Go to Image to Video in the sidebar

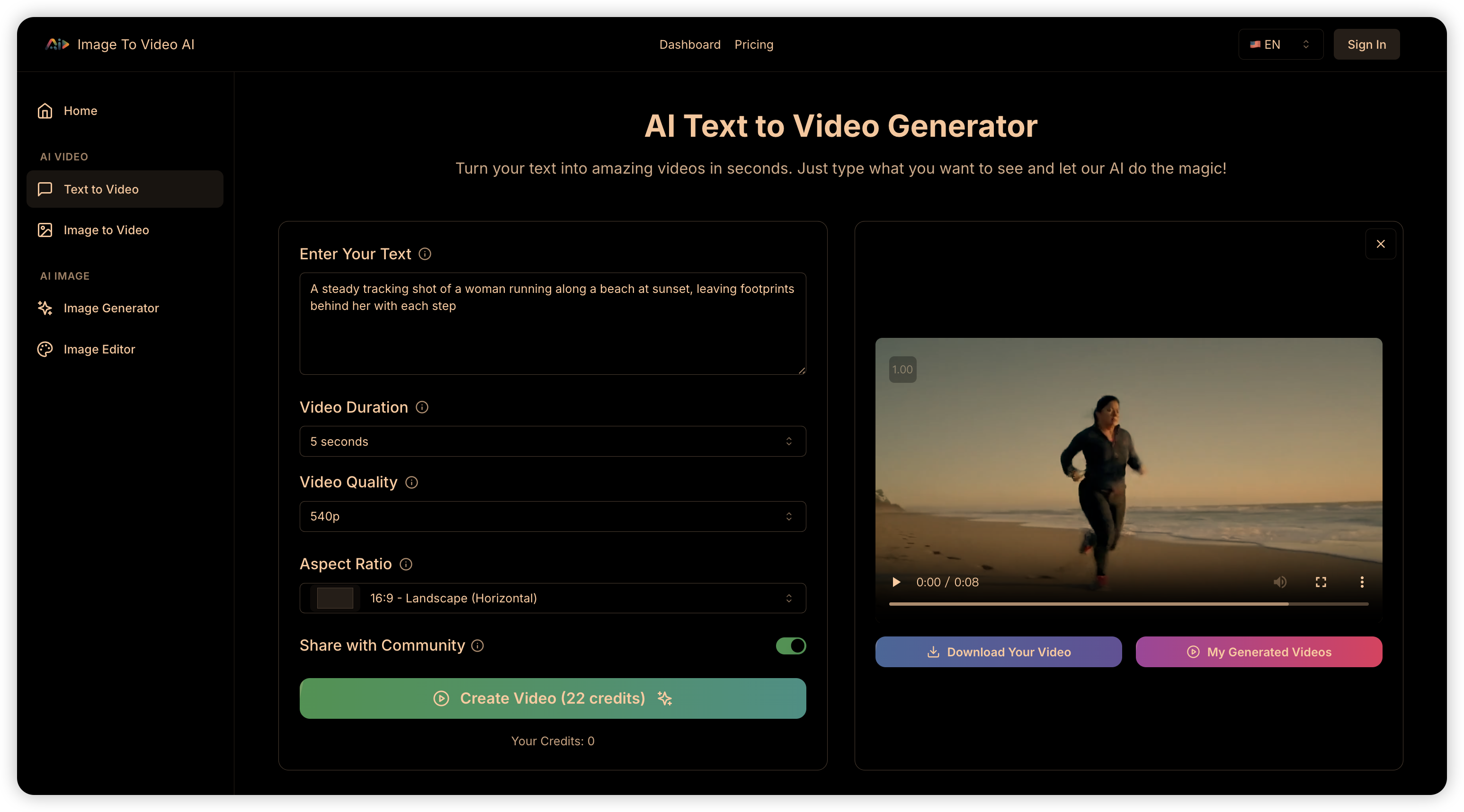(x=106, y=230)
